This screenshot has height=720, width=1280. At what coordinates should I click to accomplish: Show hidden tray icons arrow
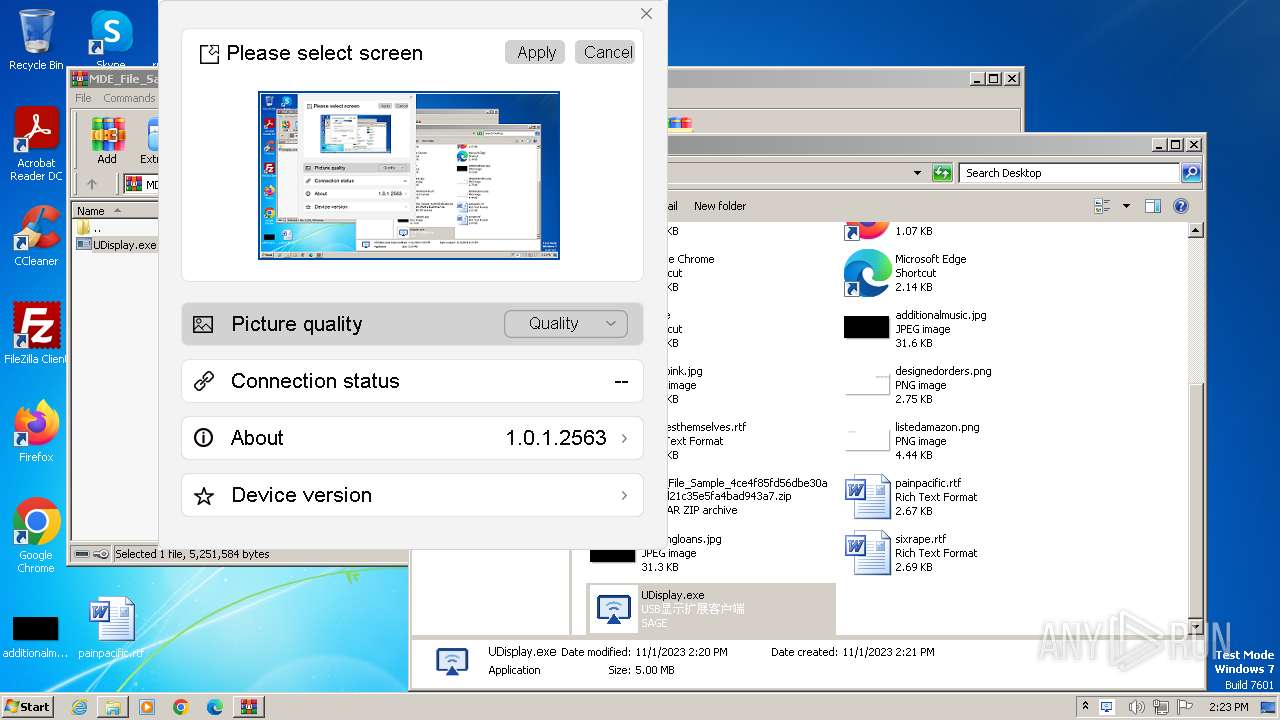(x=1085, y=707)
